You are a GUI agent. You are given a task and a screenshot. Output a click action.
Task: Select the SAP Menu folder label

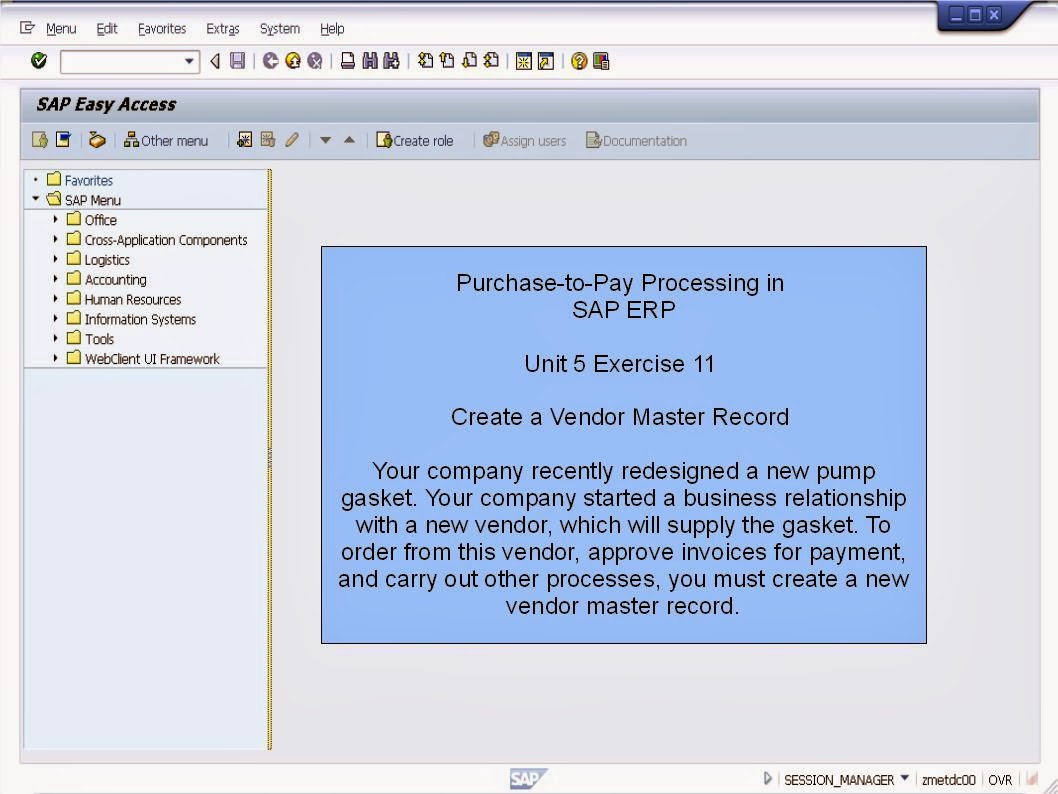(93, 200)
